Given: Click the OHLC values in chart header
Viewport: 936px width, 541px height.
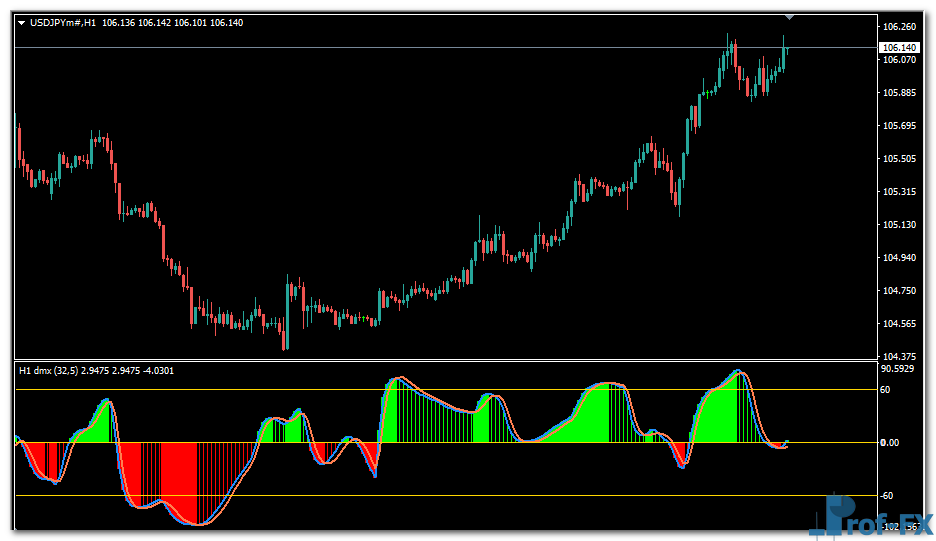Looking at the screenshot, I should (172, 22).
